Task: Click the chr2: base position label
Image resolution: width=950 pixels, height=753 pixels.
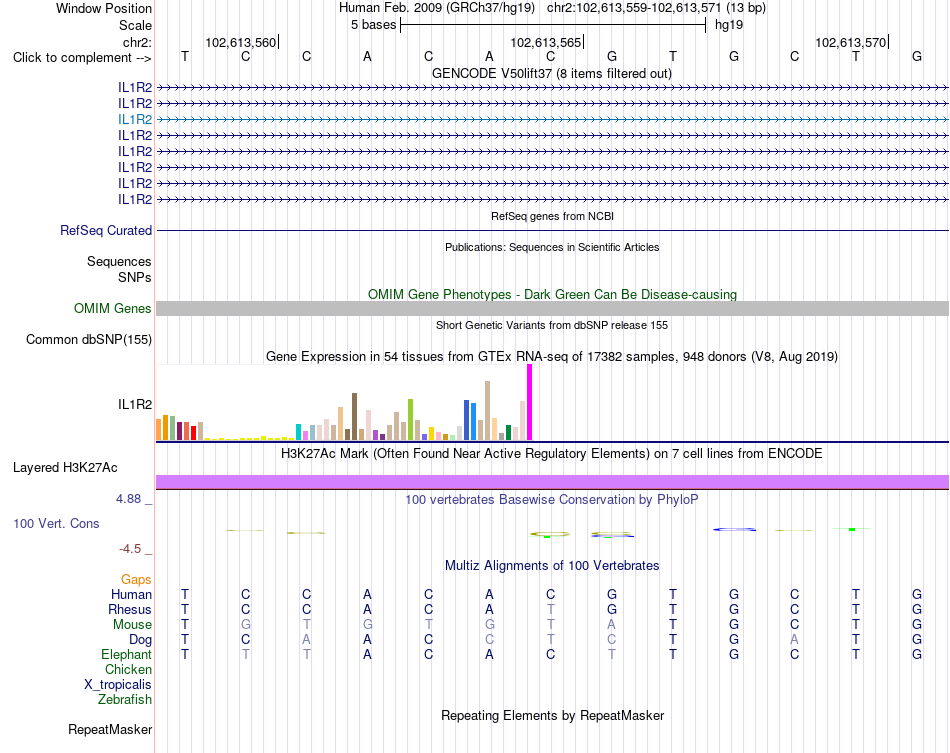Action: point(137,42)
